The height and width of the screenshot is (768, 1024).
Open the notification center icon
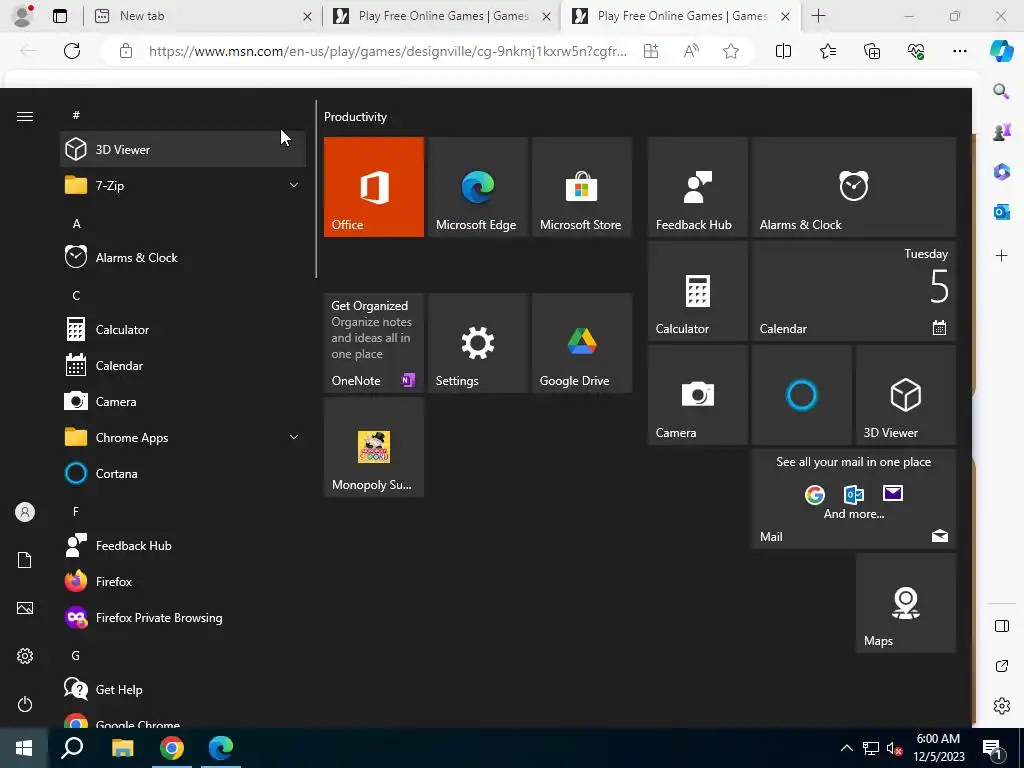[x=993, y=749]
